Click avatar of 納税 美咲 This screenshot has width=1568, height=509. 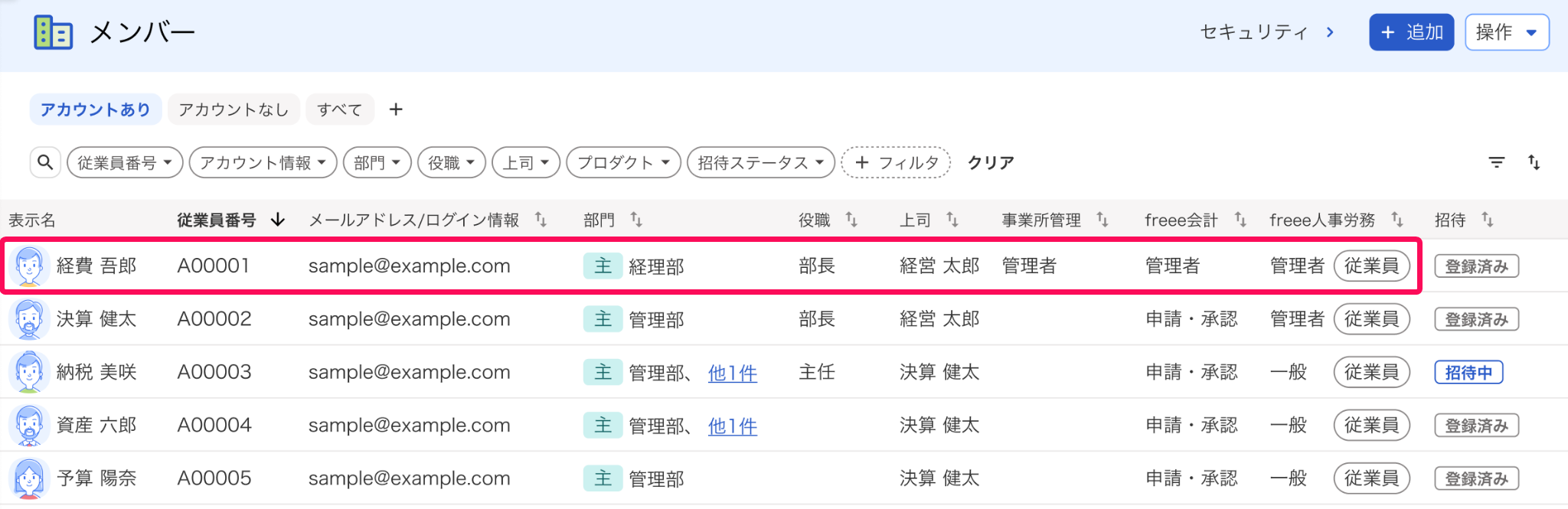(x=29, y=372)
